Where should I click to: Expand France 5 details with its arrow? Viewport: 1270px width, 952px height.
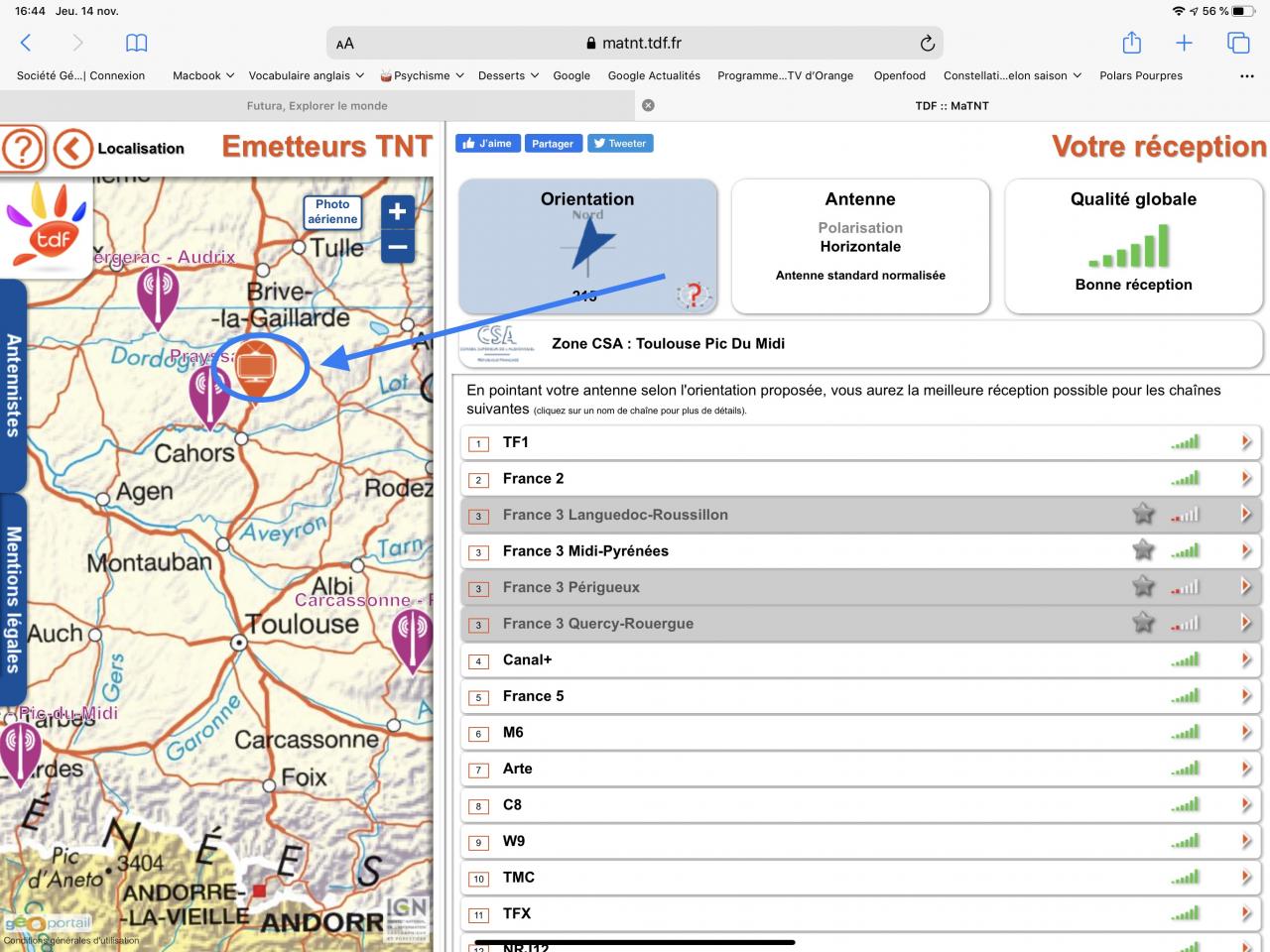click(1246, 696)
